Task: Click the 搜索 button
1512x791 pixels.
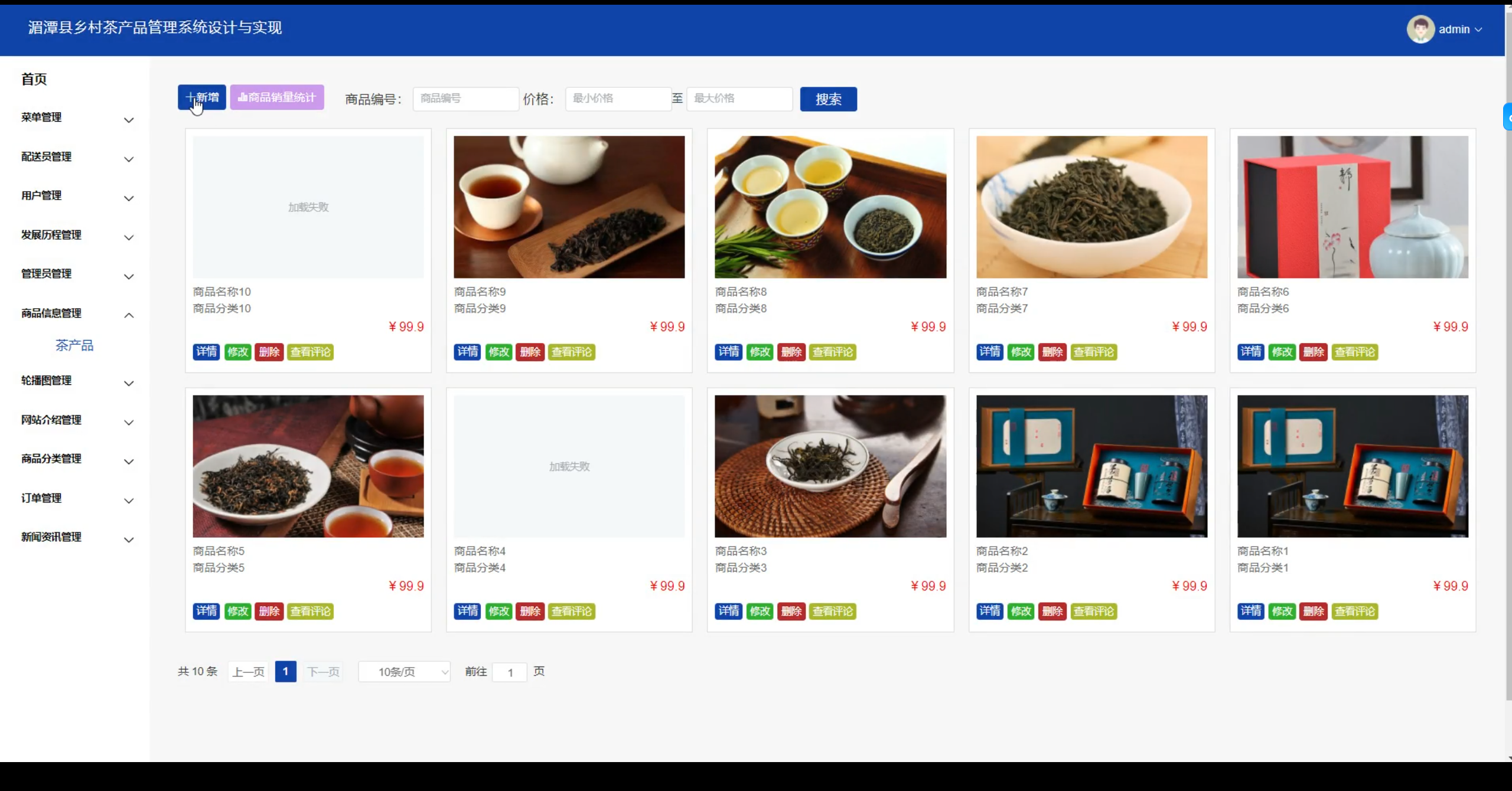Action: tap(828, 99)
